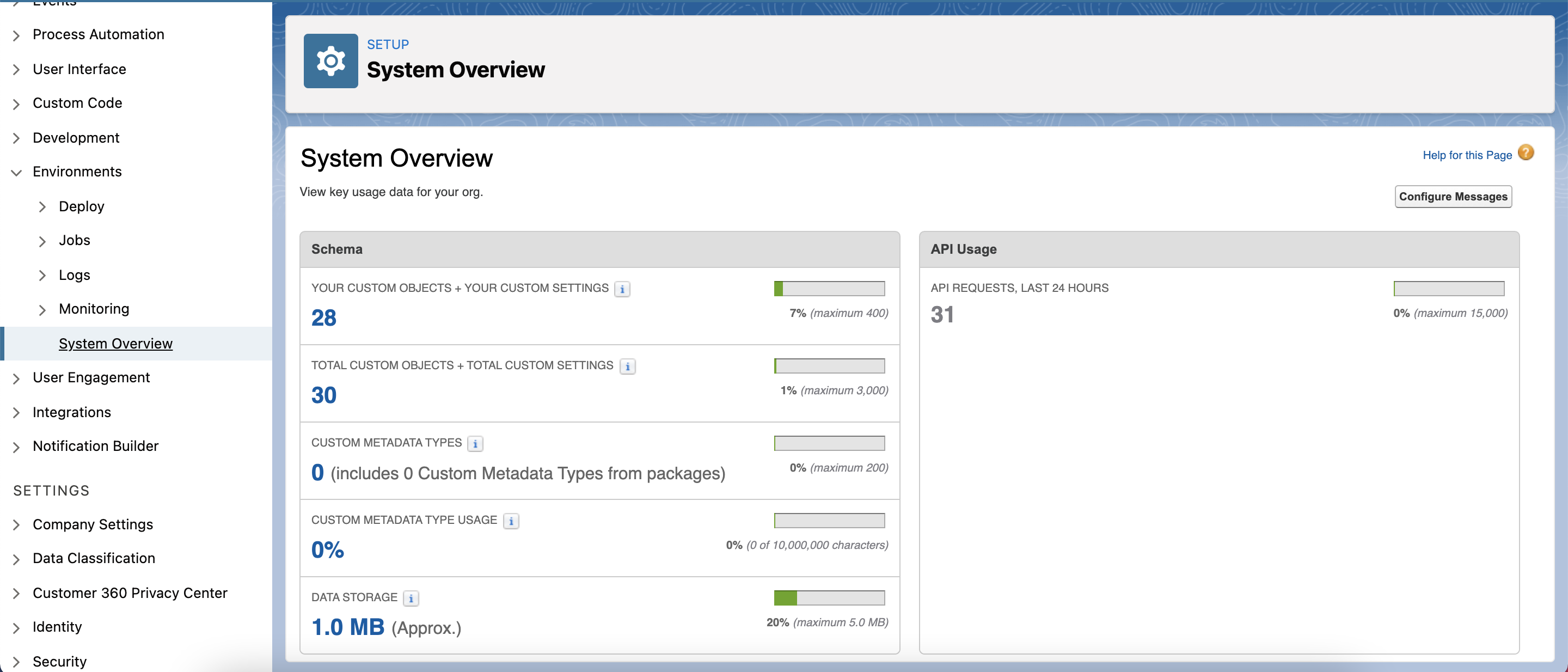The height and width of the screenshot is (672, 1568).
Task: Click the 28 custom objects count link
Action: 323,317
